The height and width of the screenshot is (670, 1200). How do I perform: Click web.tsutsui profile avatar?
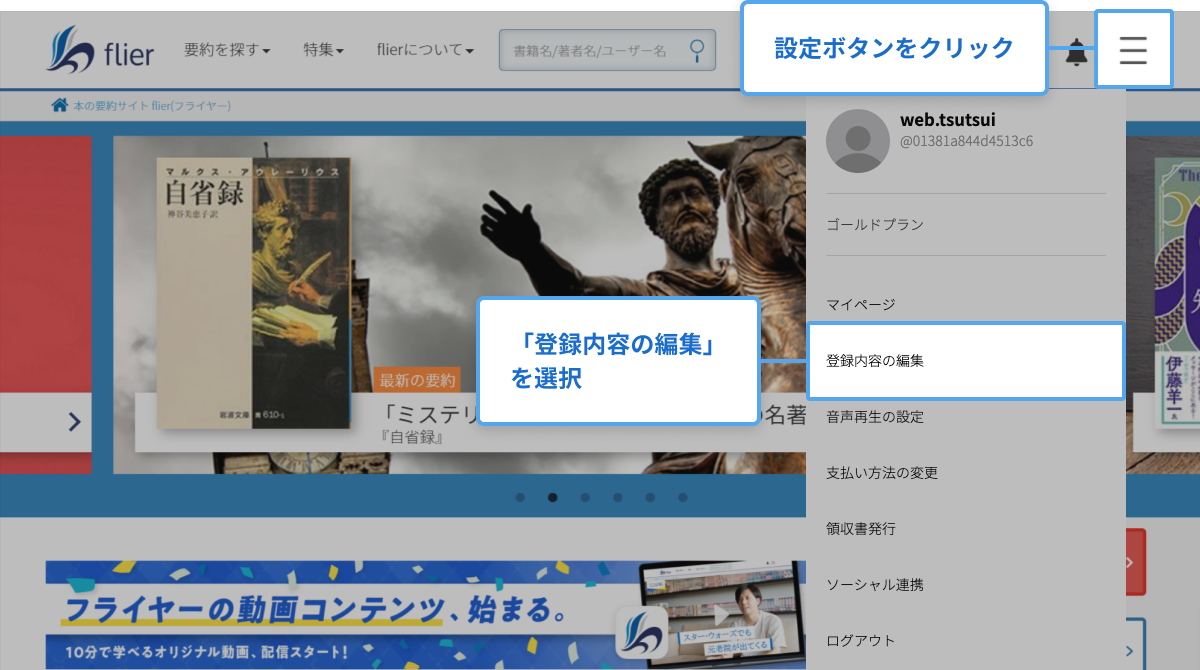[857, 141]
